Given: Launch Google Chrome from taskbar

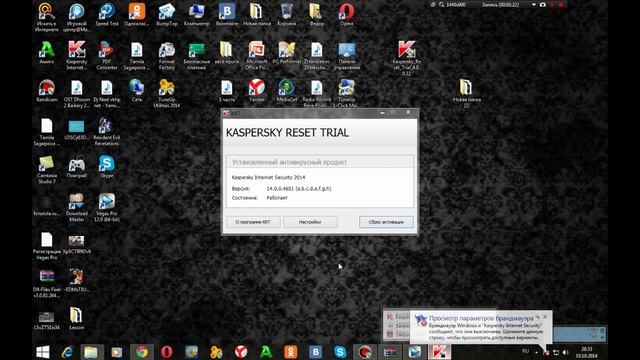Looking at the screenshot, I should click(142, 352).
